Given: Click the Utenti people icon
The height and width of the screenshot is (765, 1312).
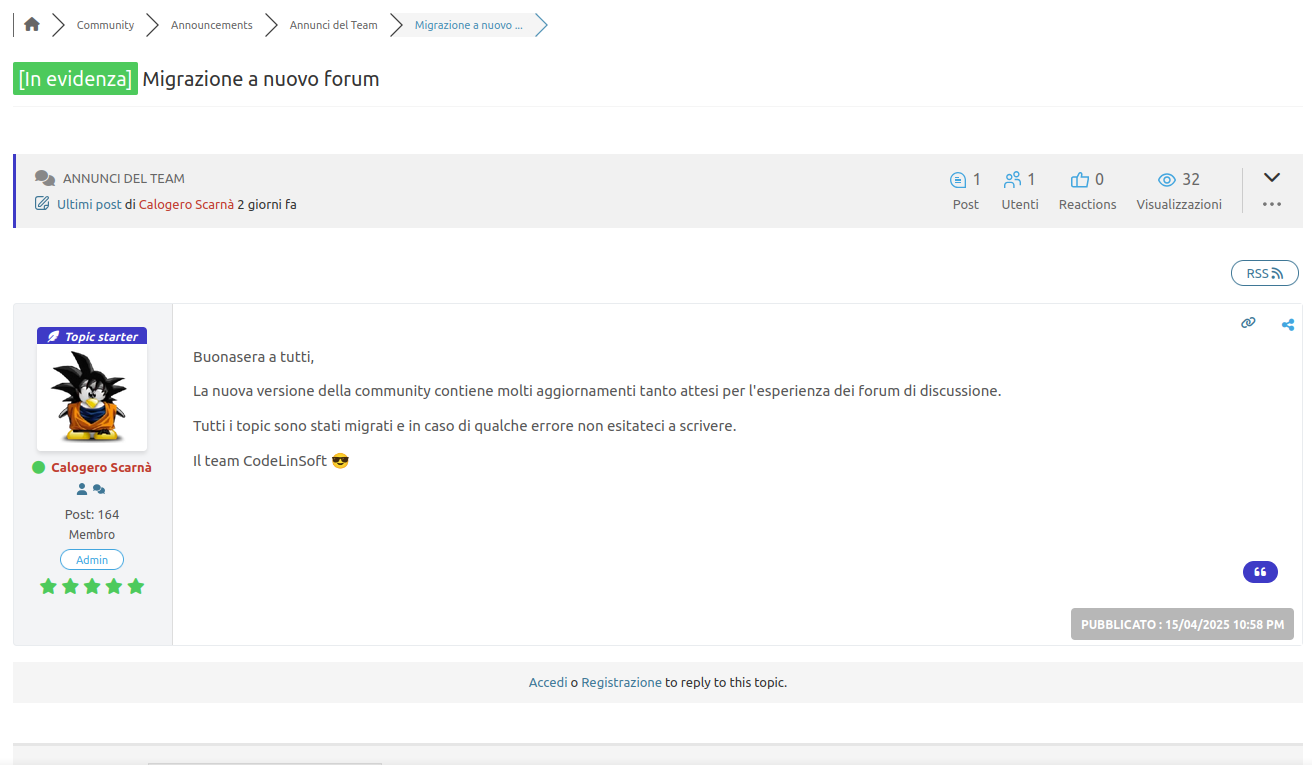Looking at the screenshot, I should point(1012,180).
